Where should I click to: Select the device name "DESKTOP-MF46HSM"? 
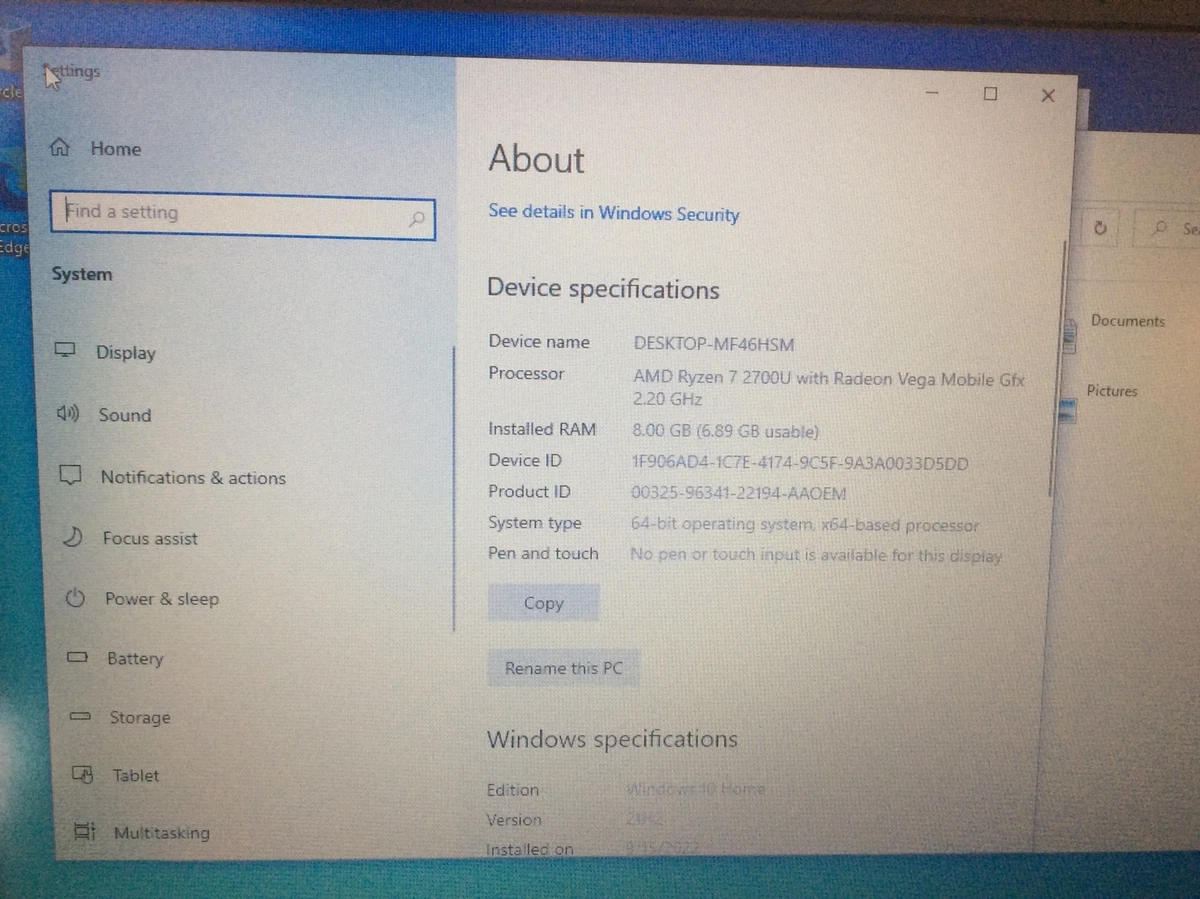point(714,344)
